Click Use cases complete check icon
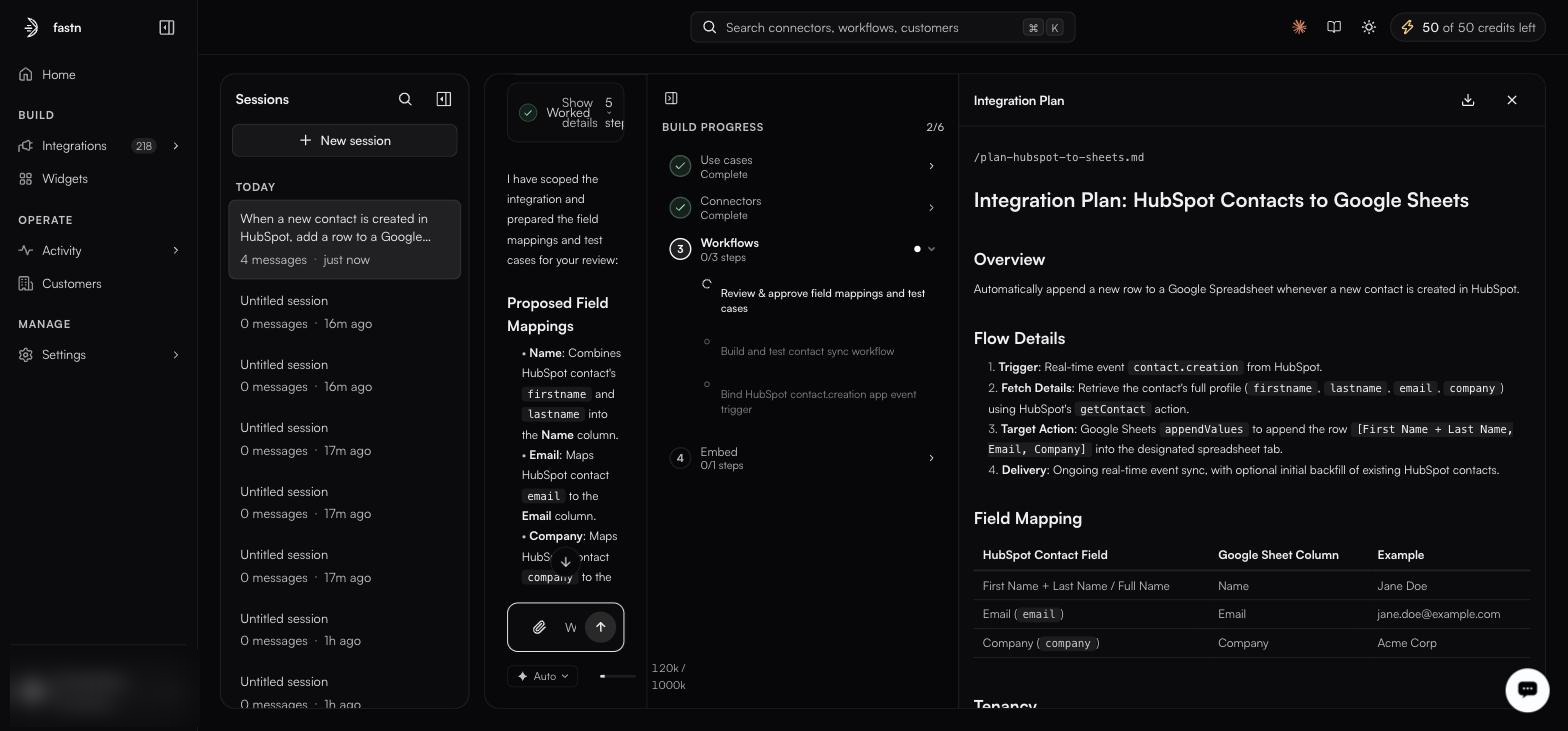The height and width of the screenshot is (731, 1568). (680, 166)
